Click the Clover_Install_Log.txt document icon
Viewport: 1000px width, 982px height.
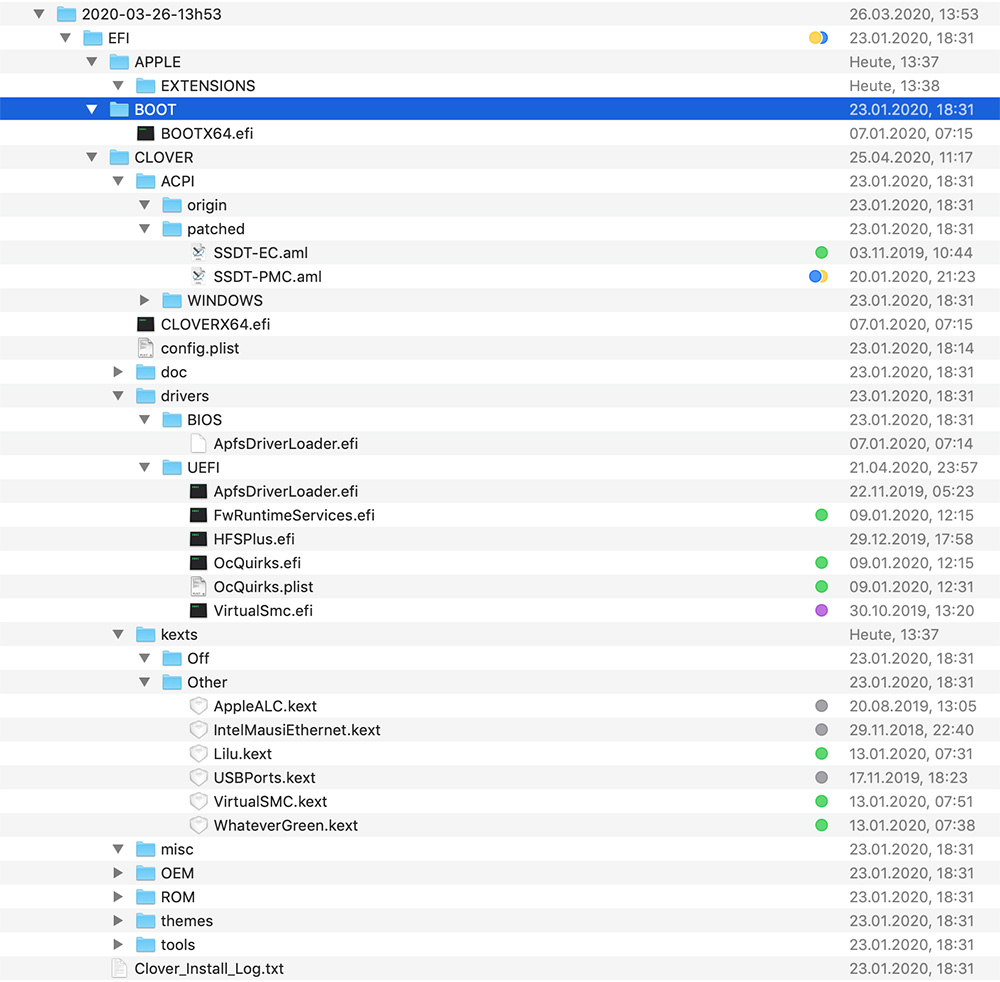[x=119, y=969]
